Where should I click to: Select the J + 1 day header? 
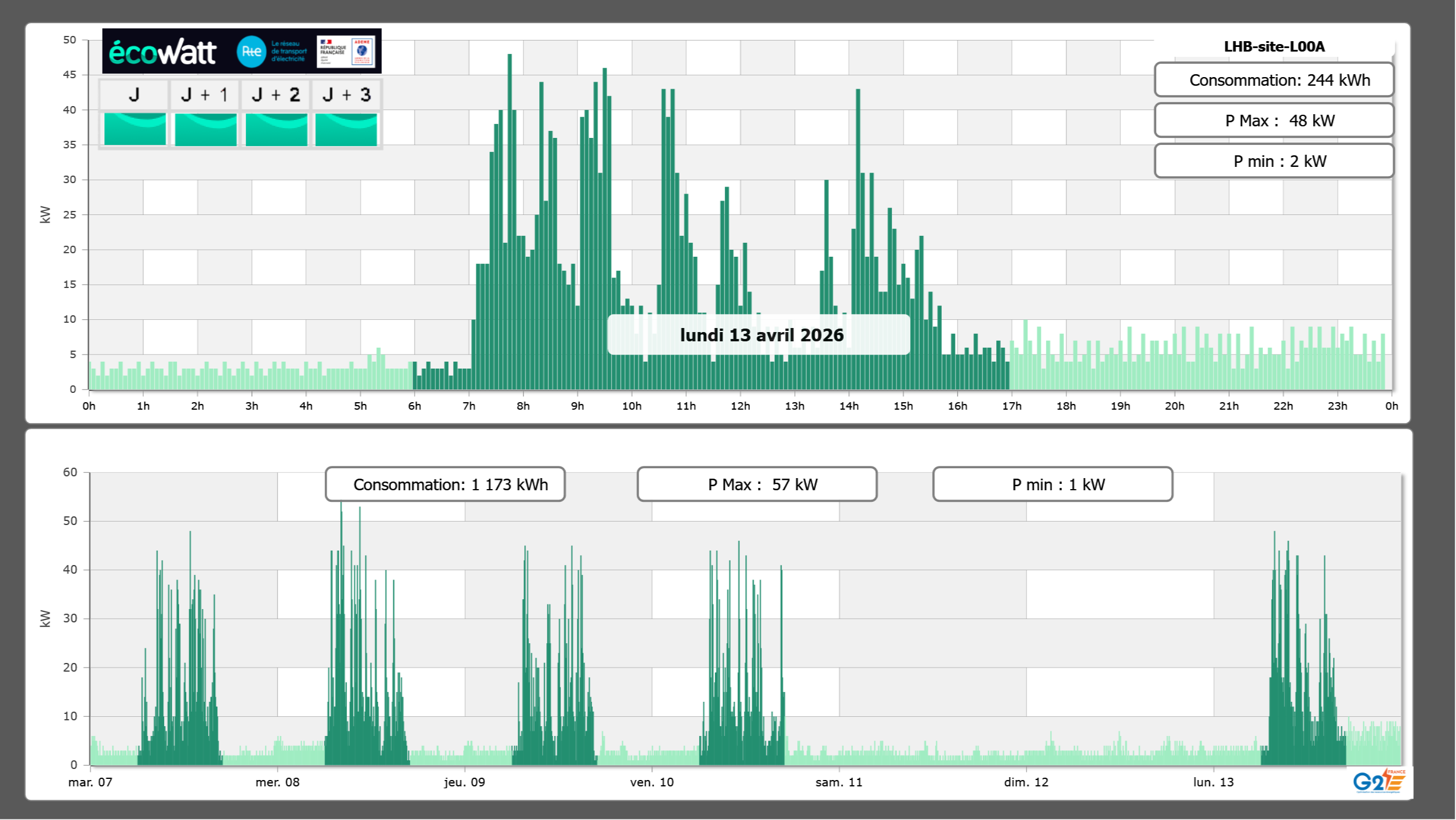coord(205,94)
